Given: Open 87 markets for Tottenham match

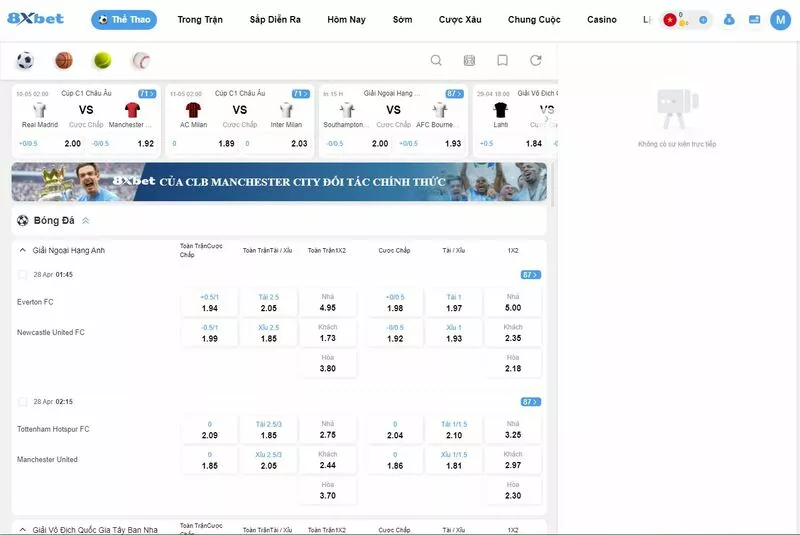Looking at the screenshot, I should tap(531, 402).
